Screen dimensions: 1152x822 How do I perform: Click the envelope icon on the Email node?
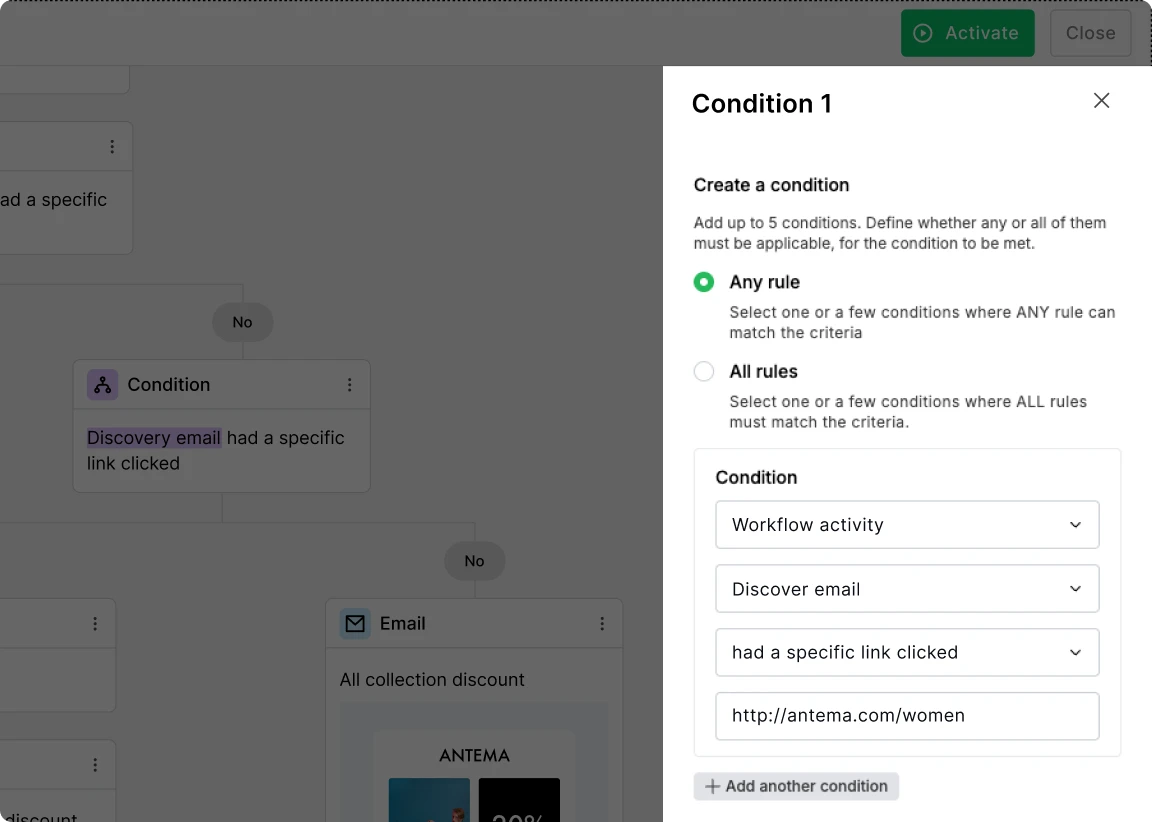point(355,623)
